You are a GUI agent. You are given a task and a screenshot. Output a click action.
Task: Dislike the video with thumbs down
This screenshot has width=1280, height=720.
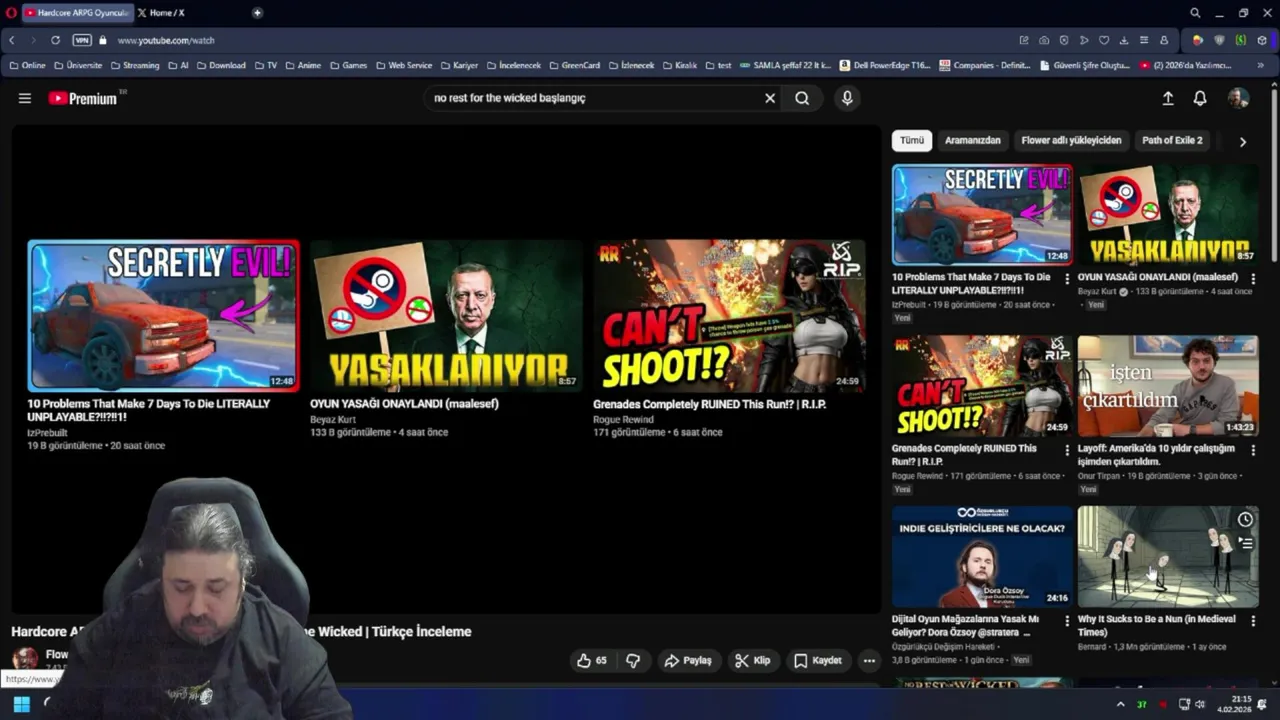coord(633,661)
